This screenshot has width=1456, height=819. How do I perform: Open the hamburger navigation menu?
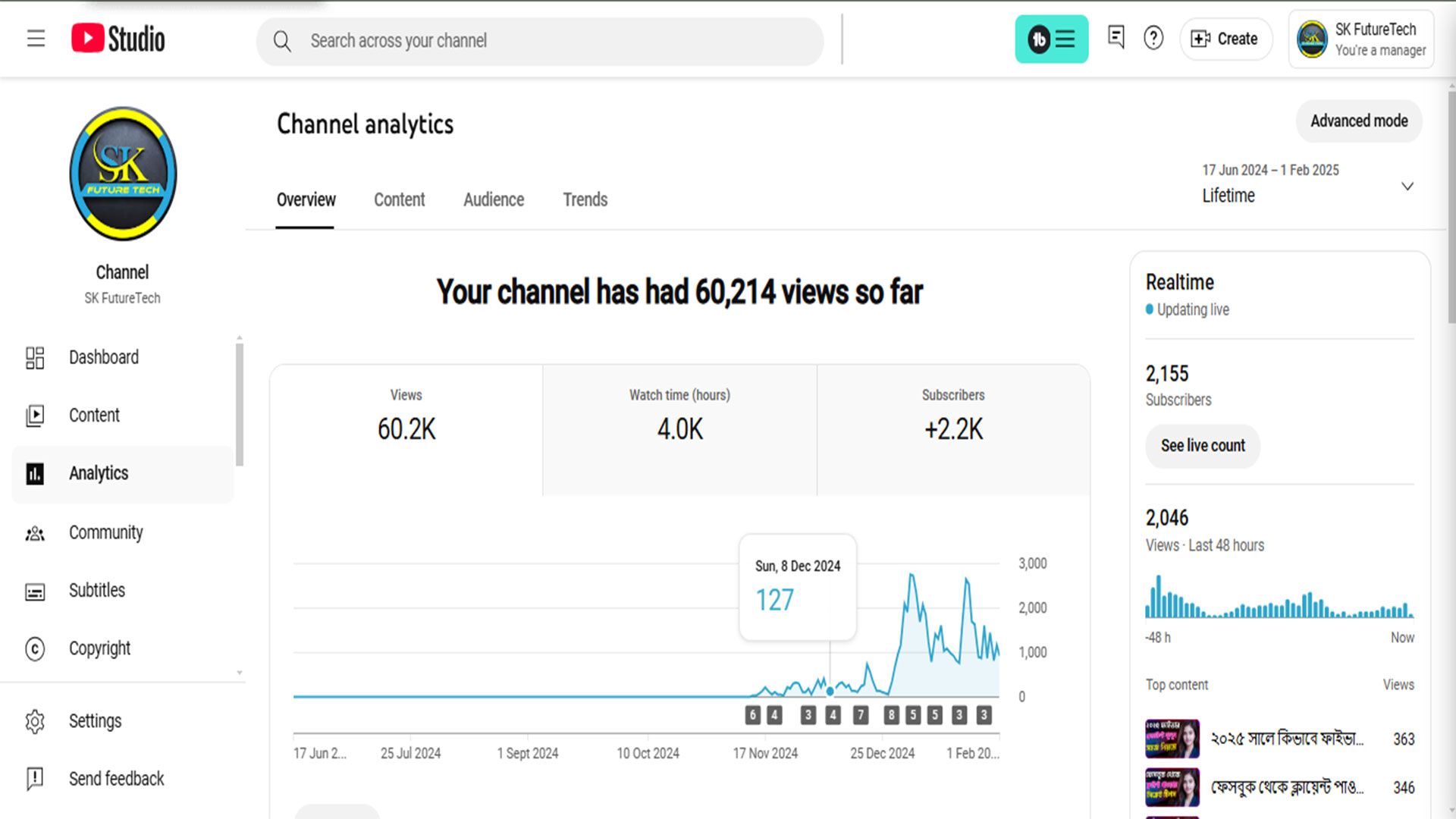pyautogui.click(x=36, y=39)
